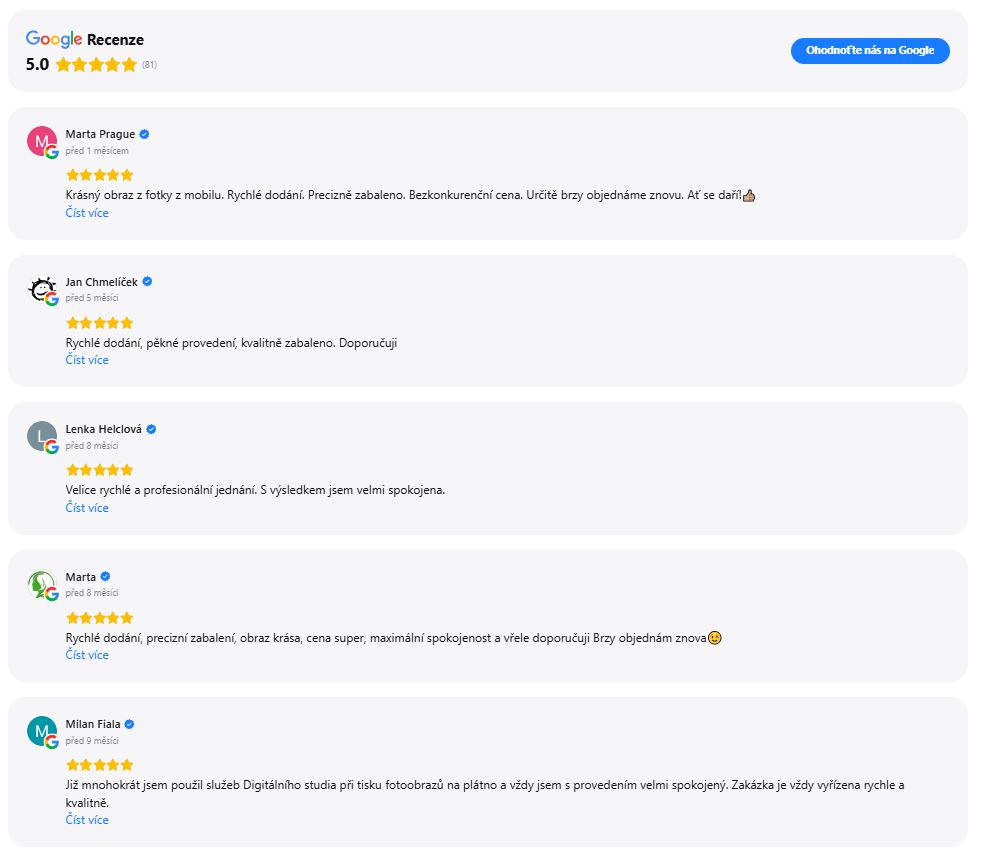Click the smiley emoji in Marta's review

click(x=716, y=636)
